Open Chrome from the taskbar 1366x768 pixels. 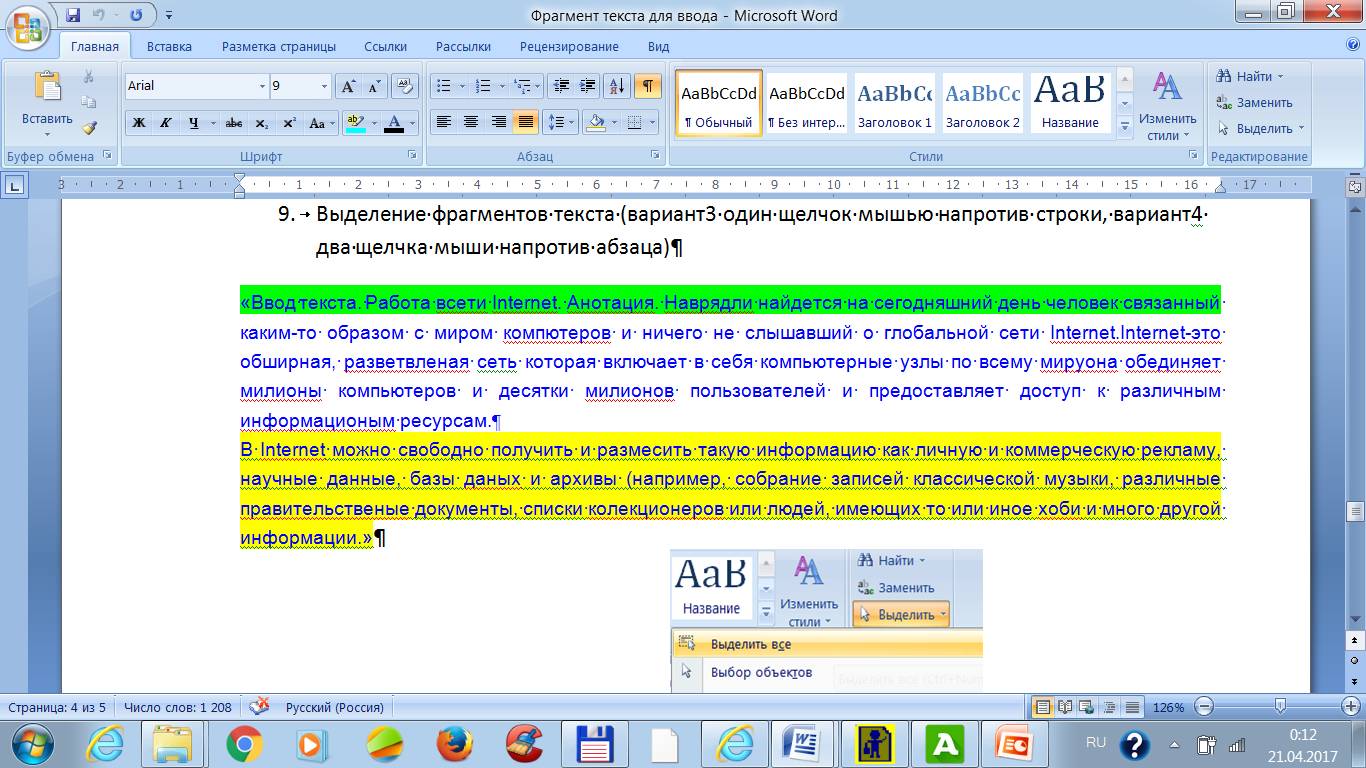tap(244, 744)
